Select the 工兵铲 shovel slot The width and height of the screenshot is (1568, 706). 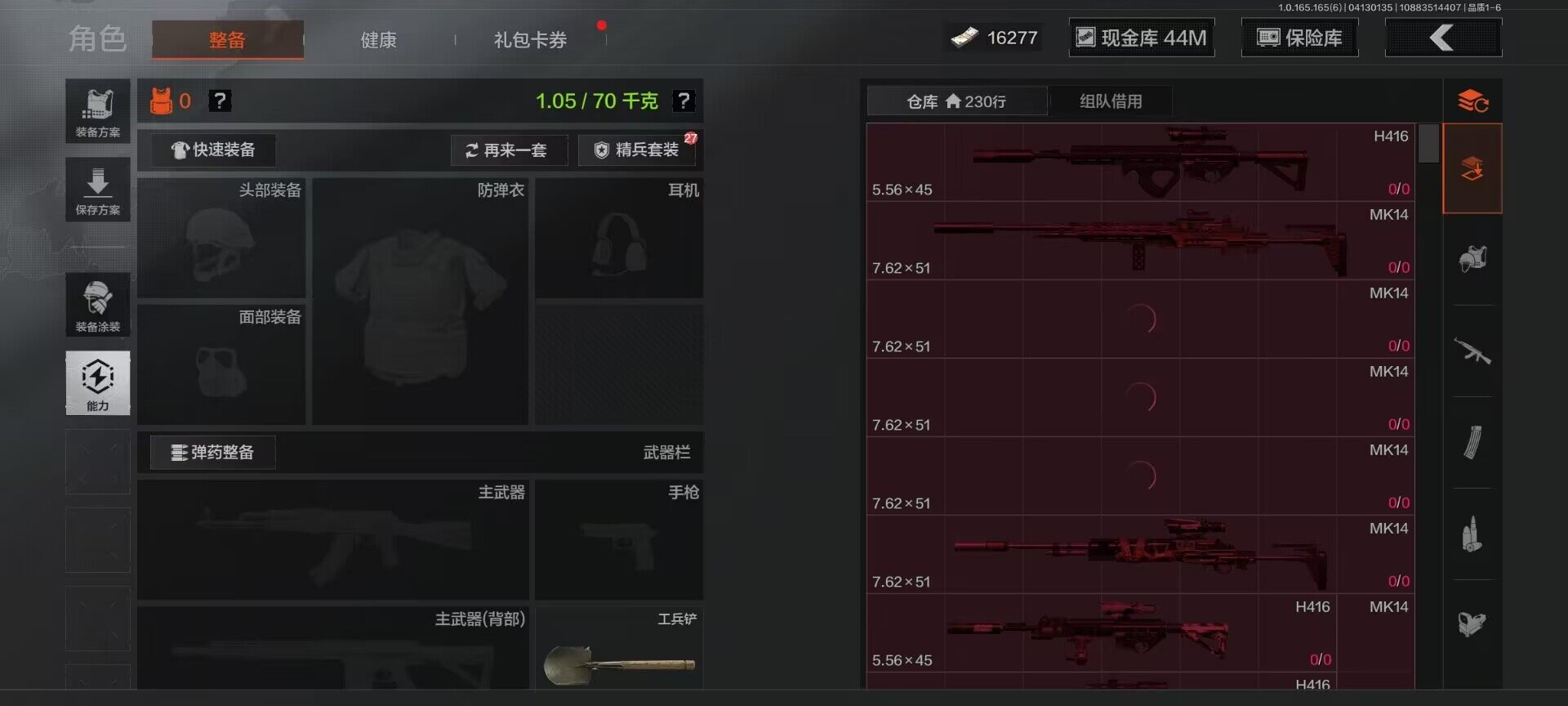click(x=619, y=647)
